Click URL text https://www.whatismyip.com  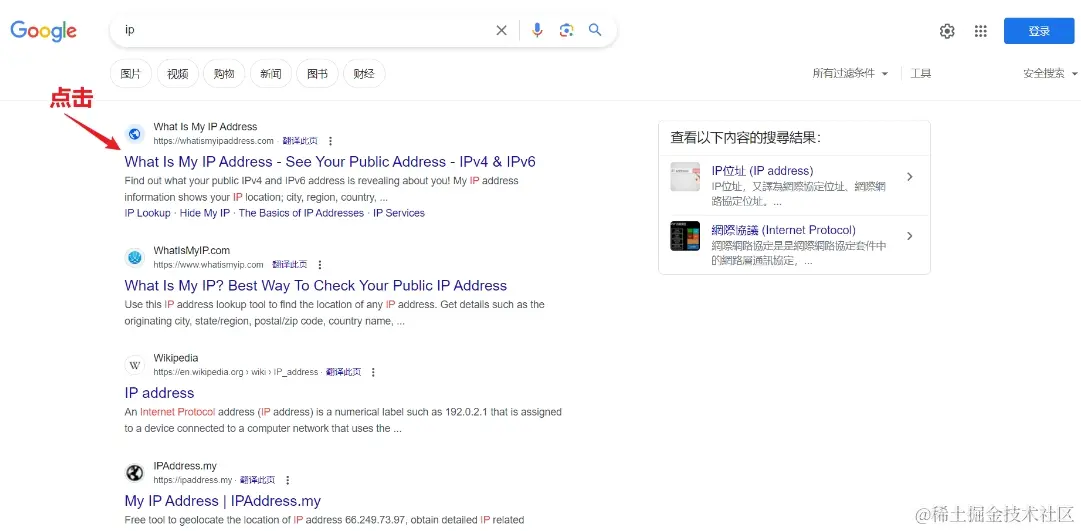[209, 265]
